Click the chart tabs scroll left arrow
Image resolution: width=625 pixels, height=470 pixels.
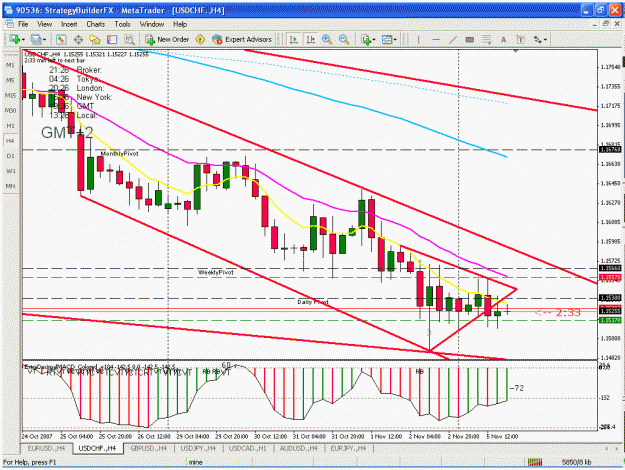point(607,449)
